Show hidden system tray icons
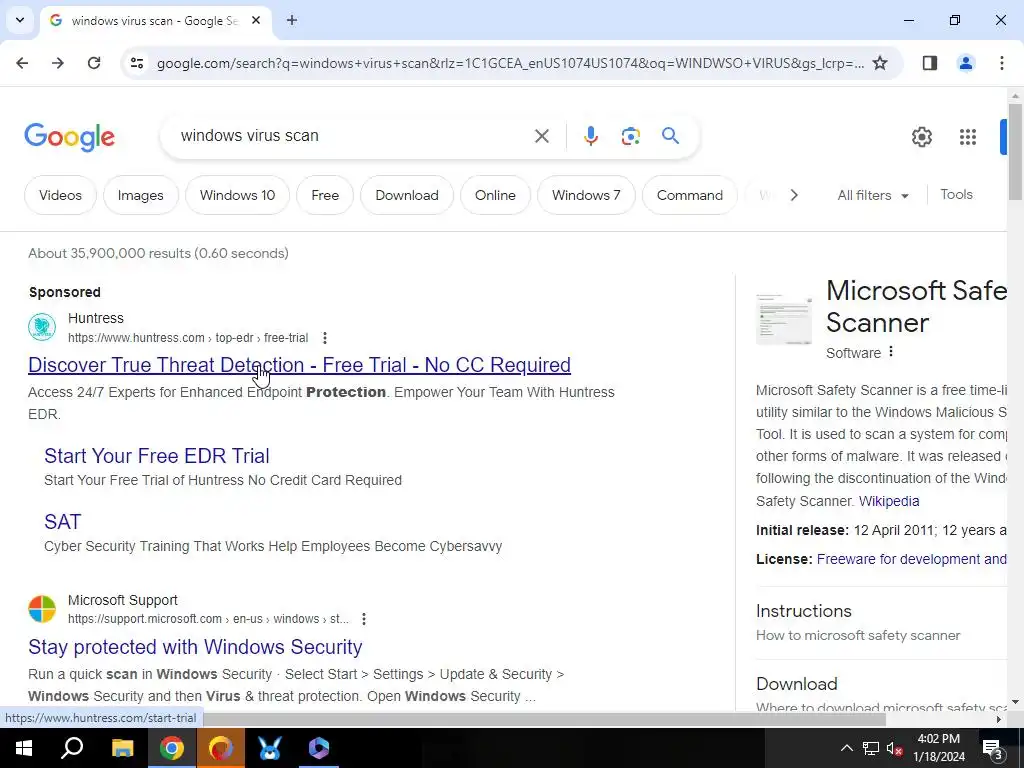 (x=846, y=748)
